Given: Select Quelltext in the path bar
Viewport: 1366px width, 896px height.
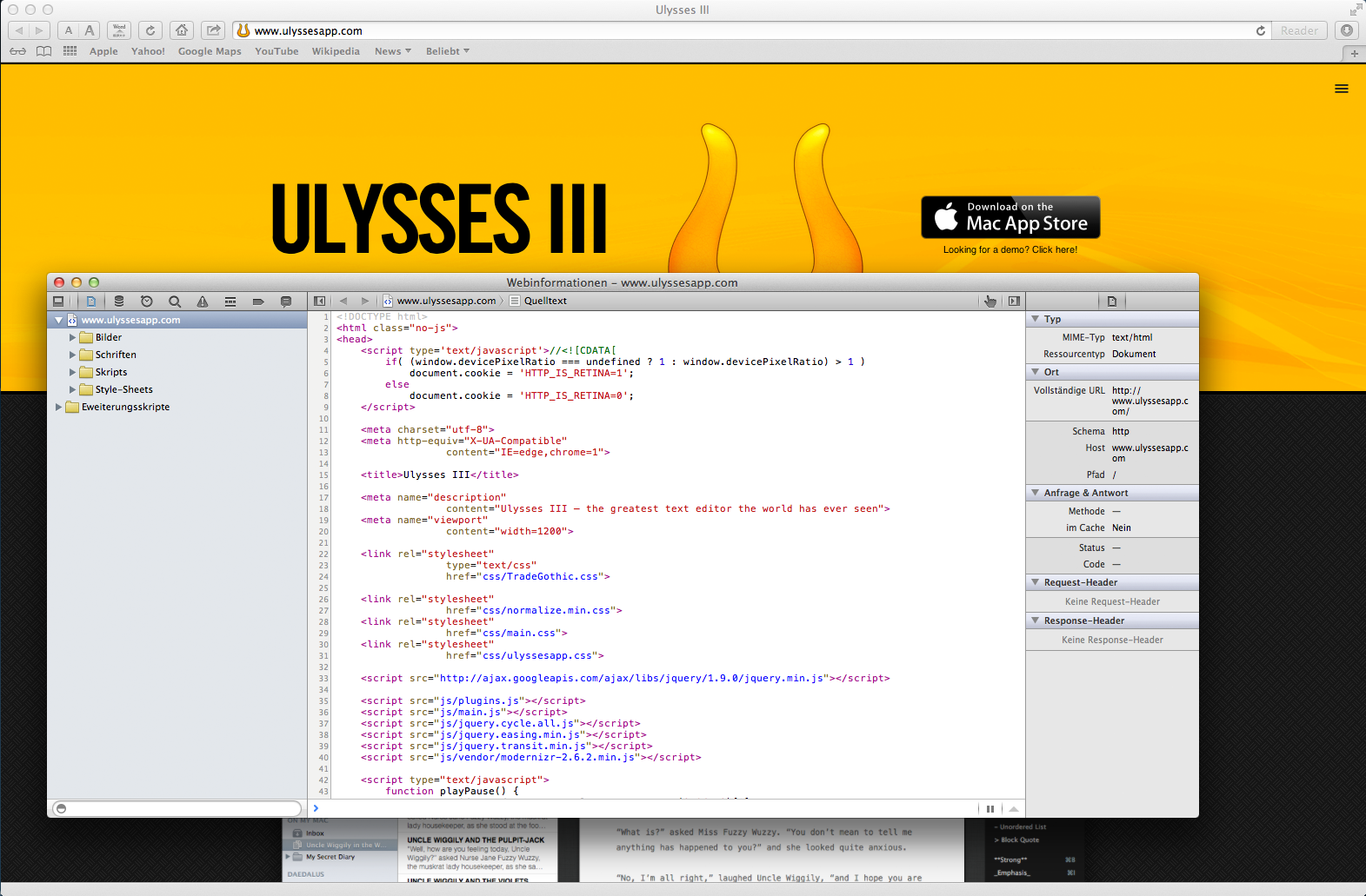Looking at the screenshot, I should 538,301.
